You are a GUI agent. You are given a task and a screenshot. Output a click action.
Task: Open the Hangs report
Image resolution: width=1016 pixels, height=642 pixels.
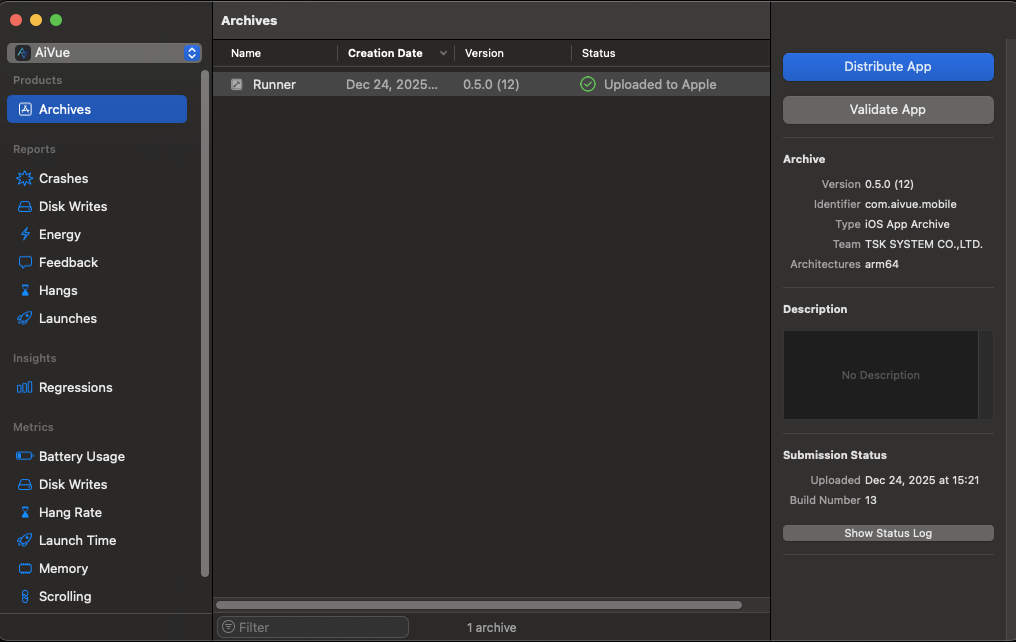58,290
